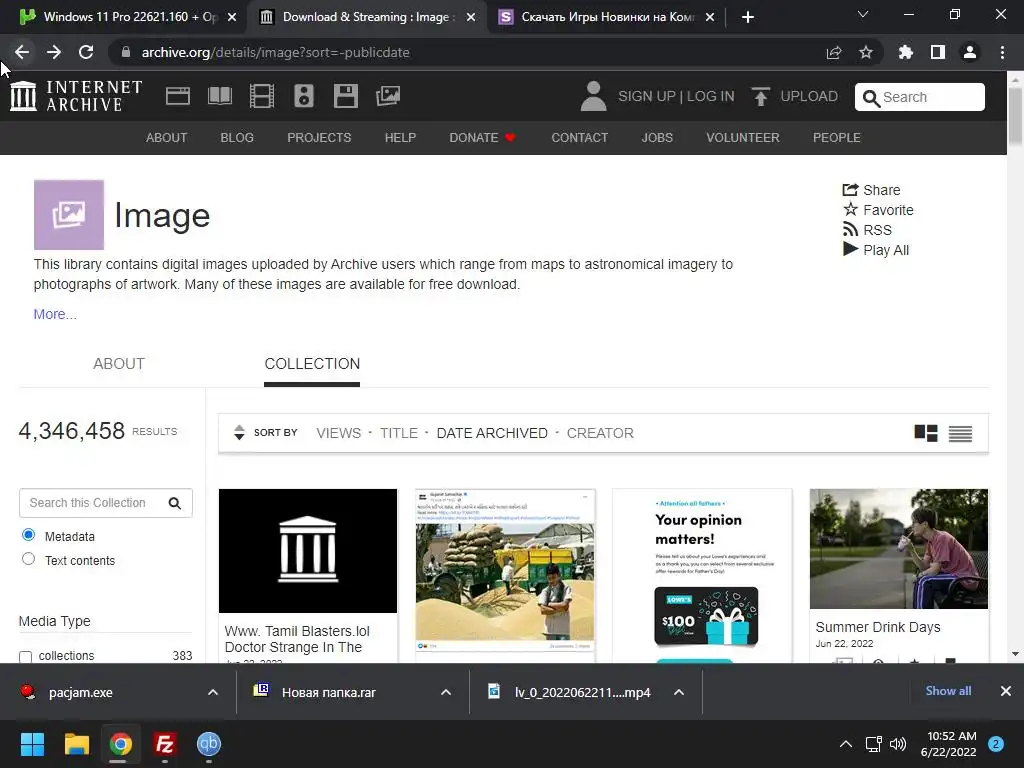Go back to the previous page
Viewport: 1024px width, 768px height.
[x=22, y=52]
